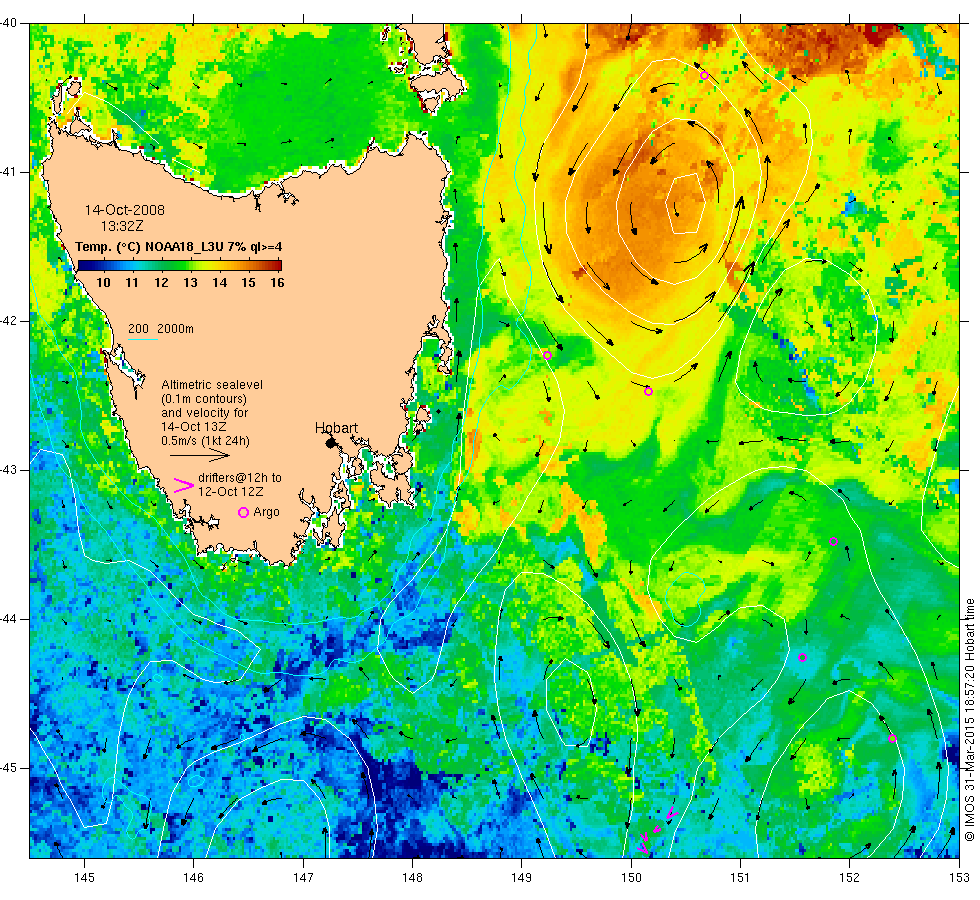This screenshot has height=900, width=980.
Task: Click the colorbar value 11
Action: [x=132, y=282]
